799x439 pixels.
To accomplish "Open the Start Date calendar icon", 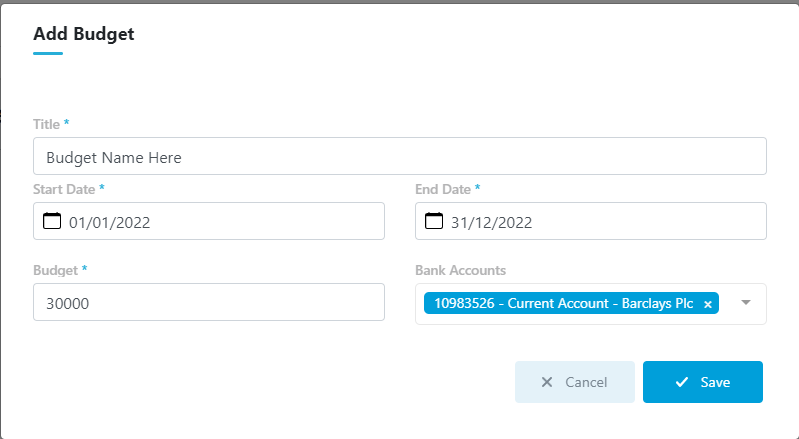I will (51, 221).
